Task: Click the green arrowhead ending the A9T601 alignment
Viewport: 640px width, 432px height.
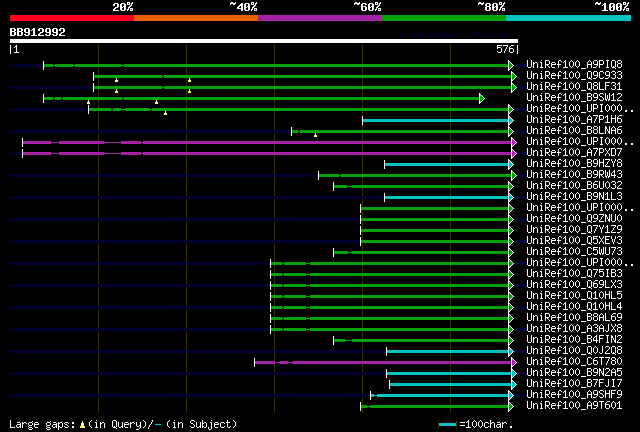Action: point(511,407)
